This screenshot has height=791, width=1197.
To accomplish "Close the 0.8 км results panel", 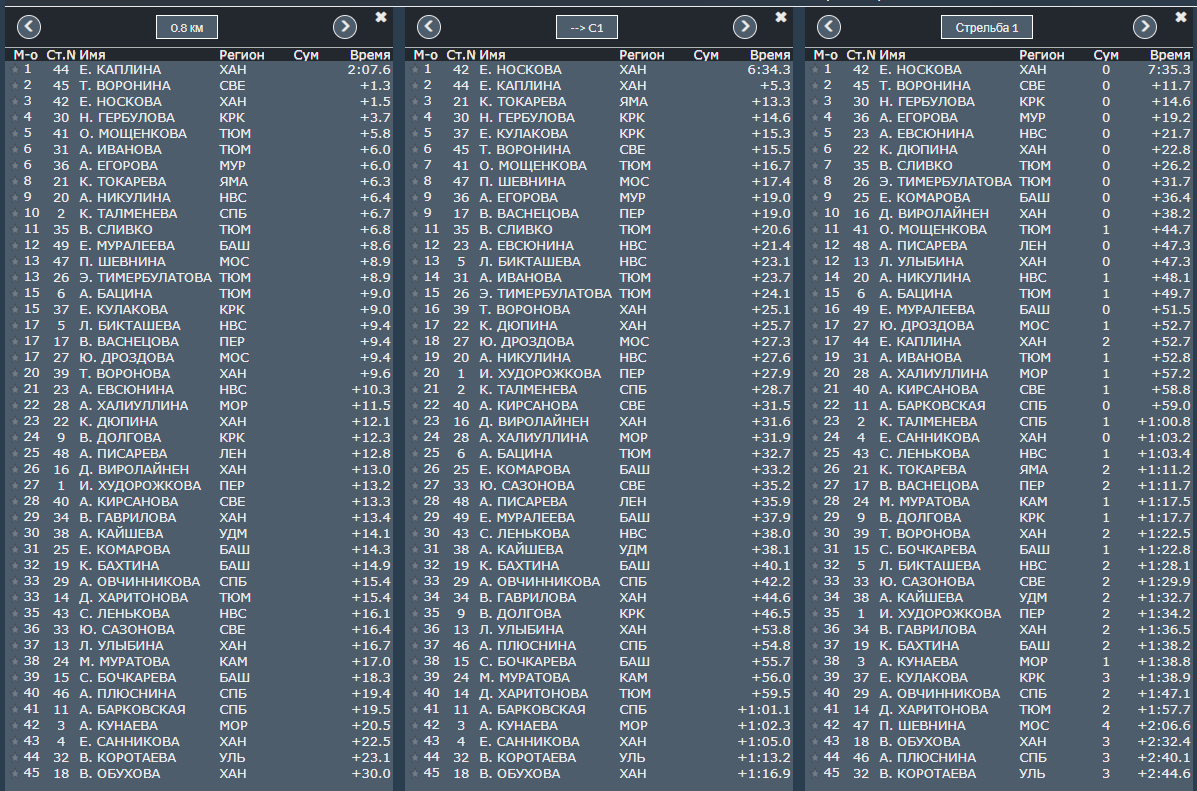I will click(381, 17).
